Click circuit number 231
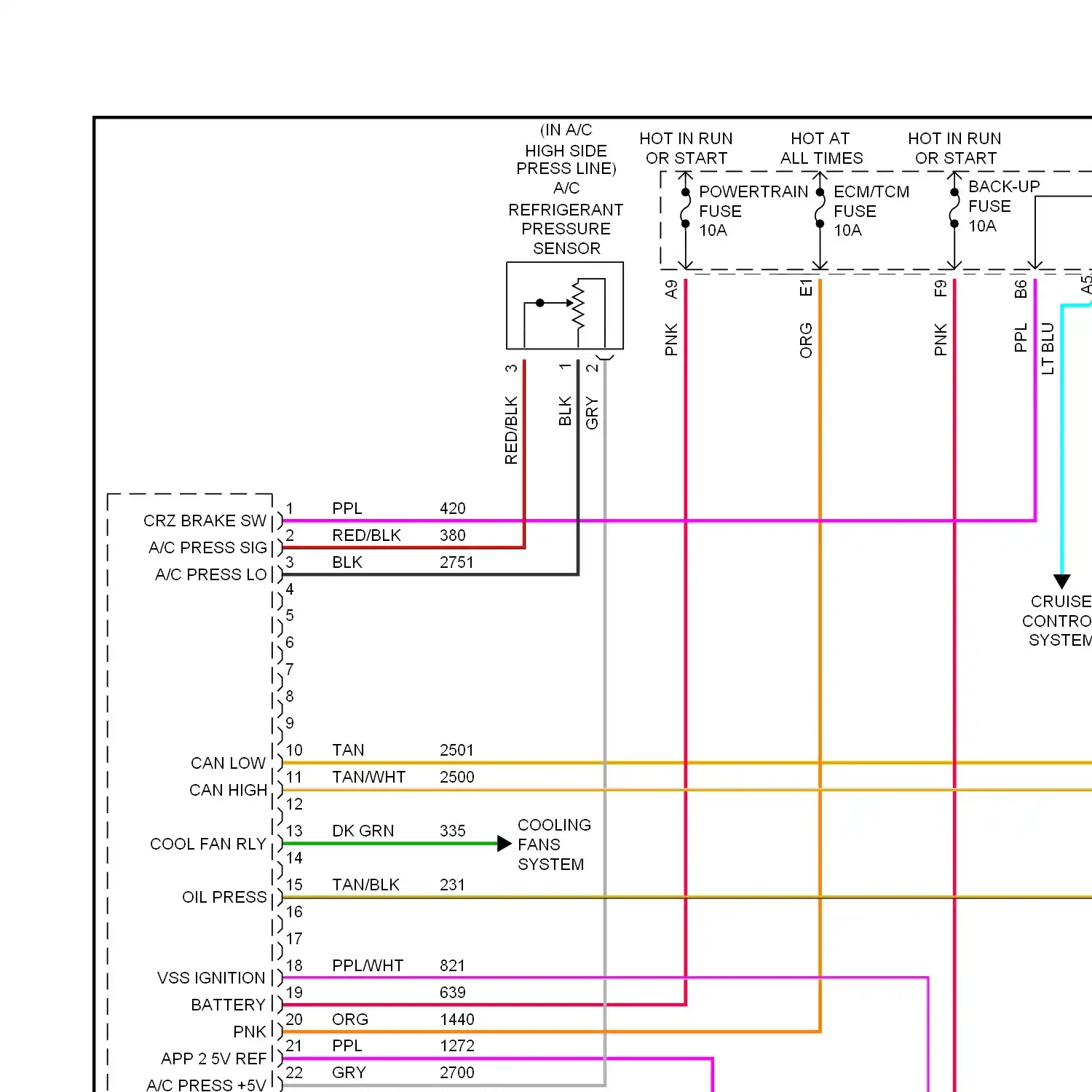This screenshot has height=1092, width=1092. pos(452,885)
